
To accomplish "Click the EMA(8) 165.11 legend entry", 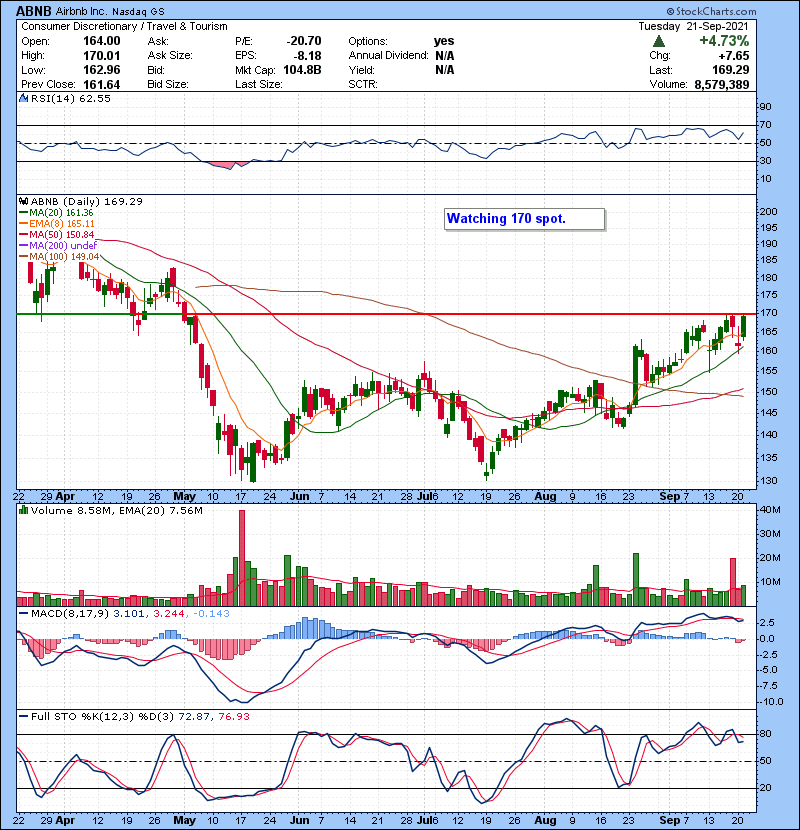I will (x=57, y=224).
